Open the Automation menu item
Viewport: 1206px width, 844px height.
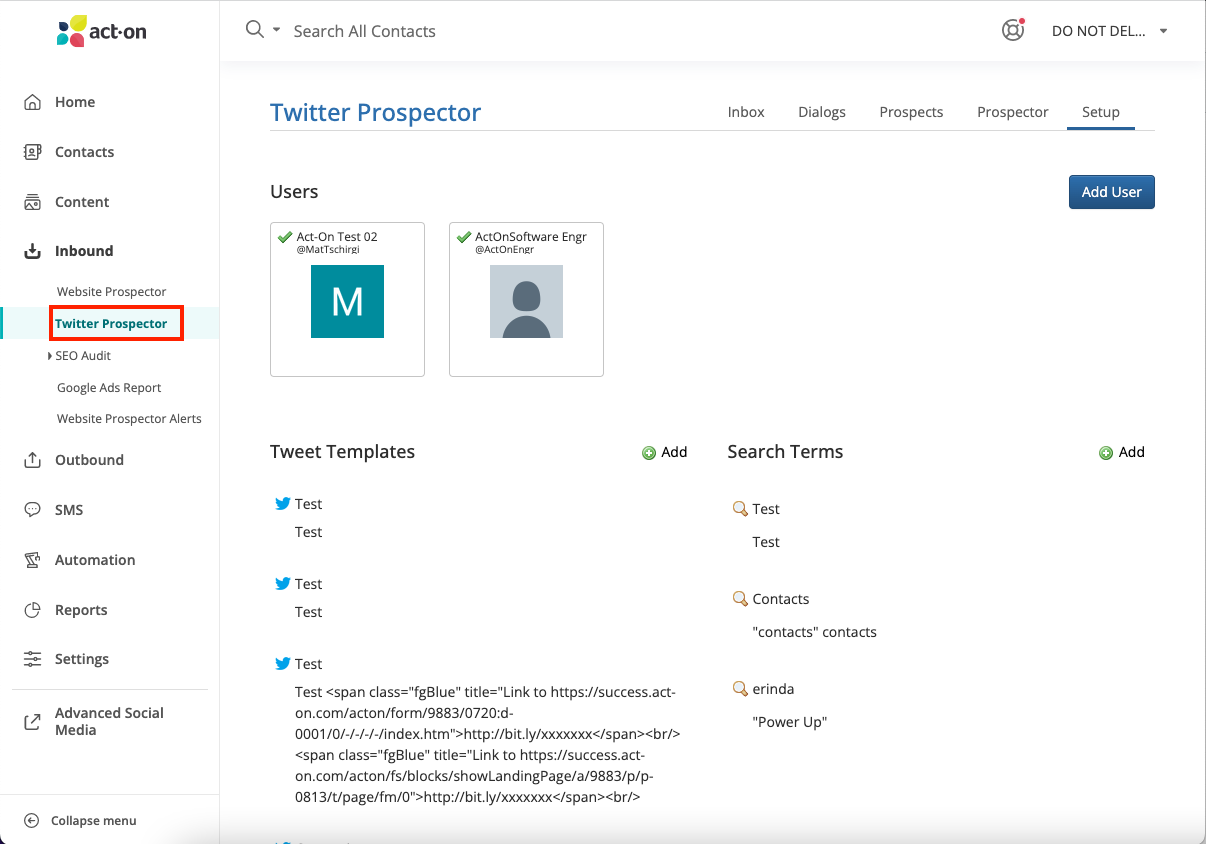pyautogui.click(x=95, y=560)
